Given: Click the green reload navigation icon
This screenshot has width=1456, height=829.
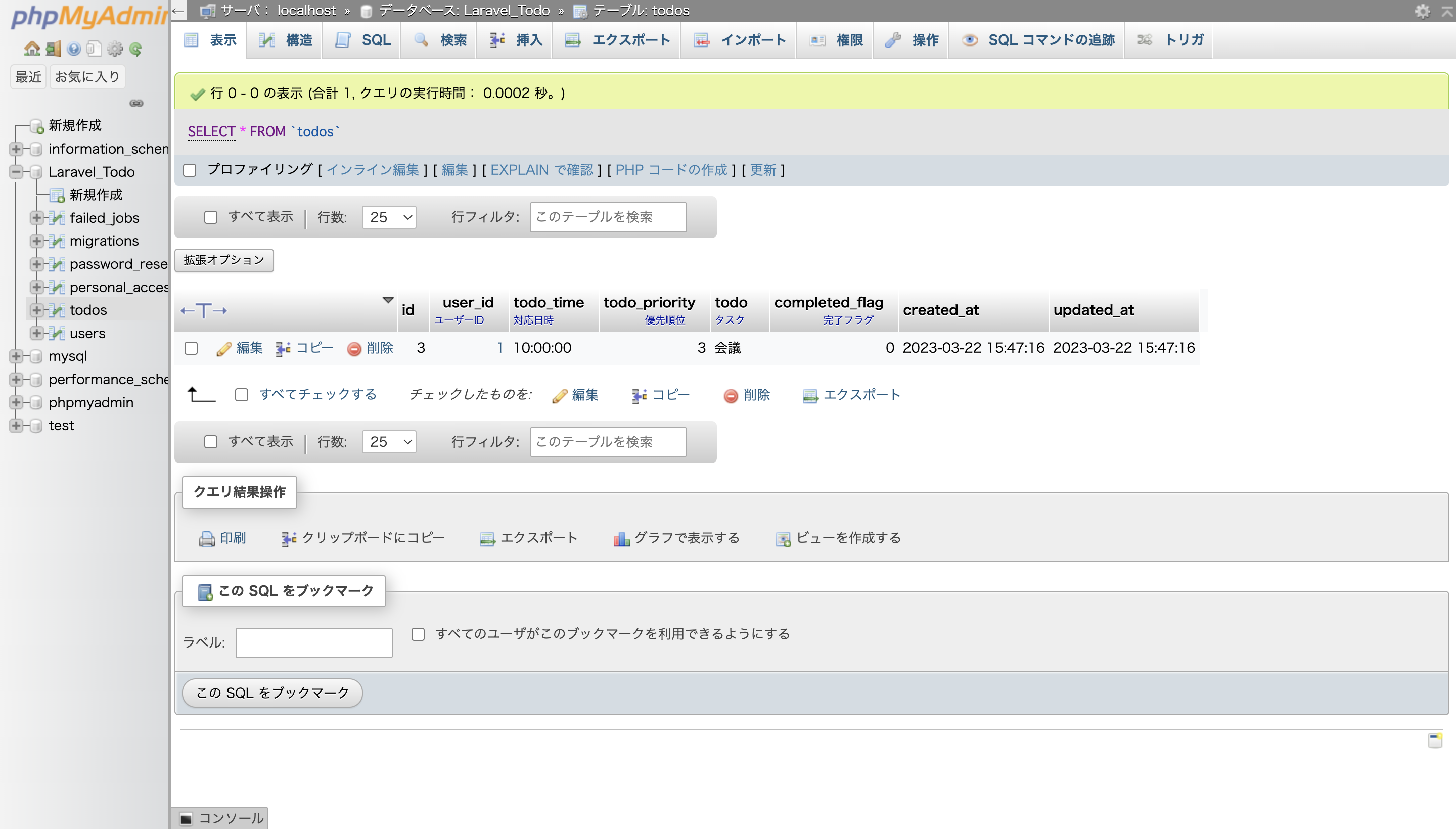Looking at the screenshot, I should (x=135, y=49).
